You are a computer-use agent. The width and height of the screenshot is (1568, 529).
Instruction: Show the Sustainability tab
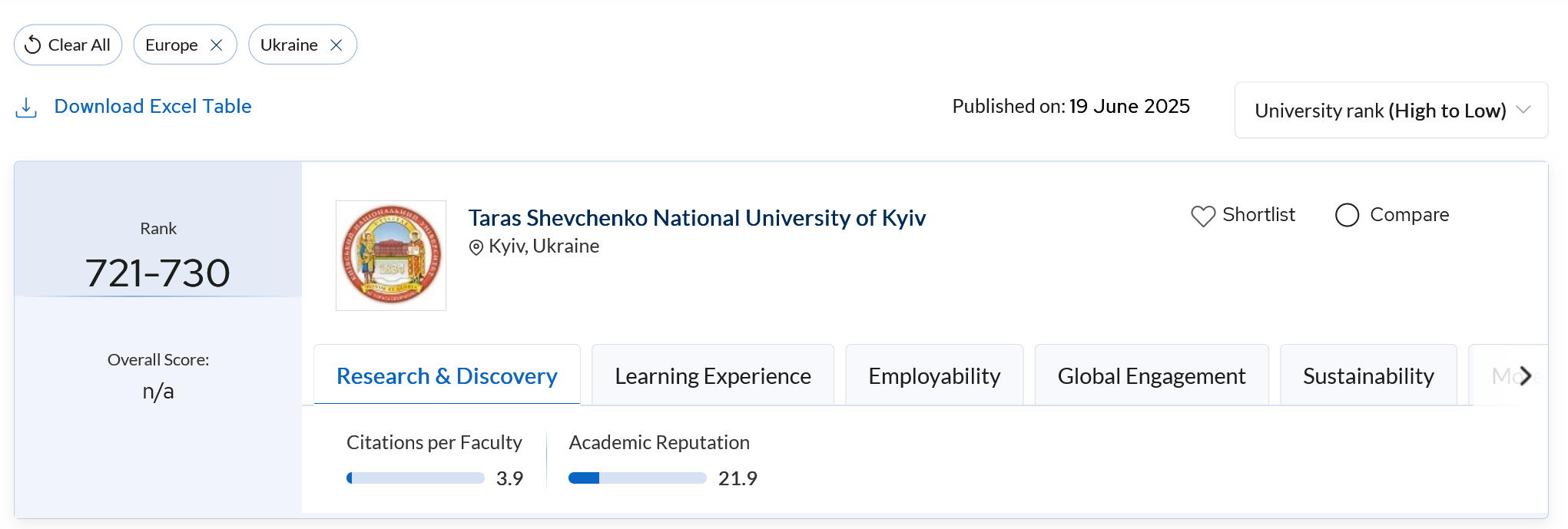coord(1368,376)
